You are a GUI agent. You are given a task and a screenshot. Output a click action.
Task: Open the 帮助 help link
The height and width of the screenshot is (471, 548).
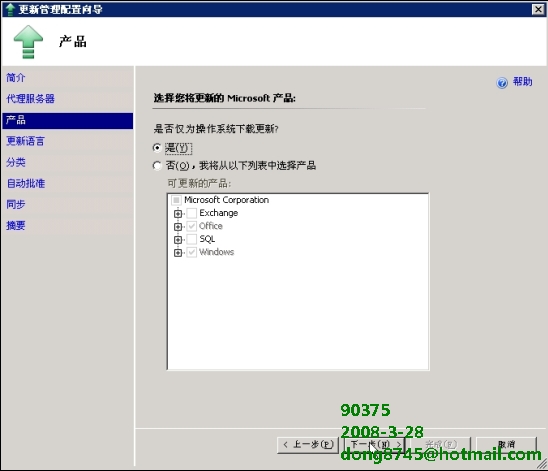522,82
